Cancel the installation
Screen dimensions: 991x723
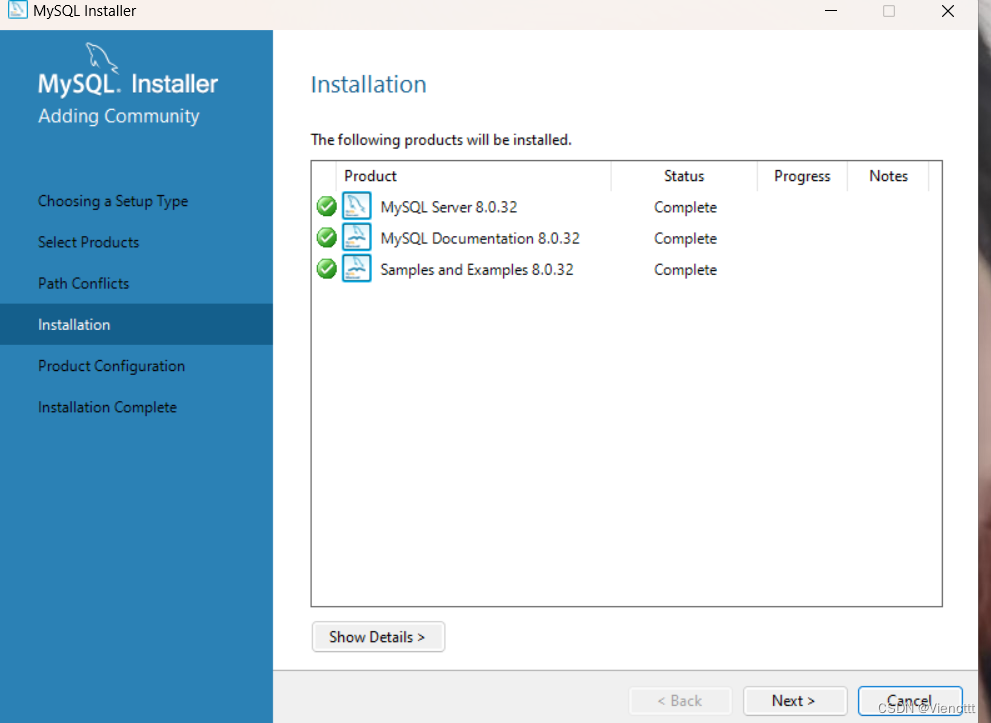coord(910,701)
